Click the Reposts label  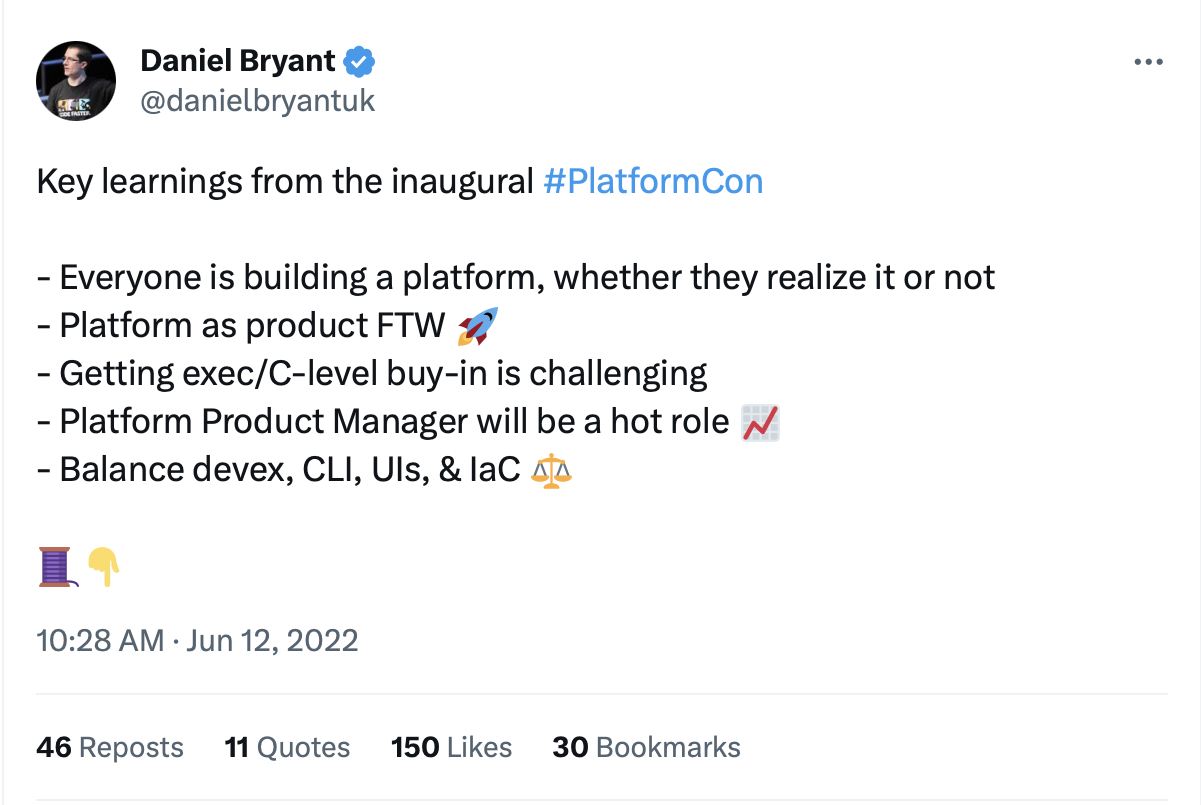pos(131,746)
